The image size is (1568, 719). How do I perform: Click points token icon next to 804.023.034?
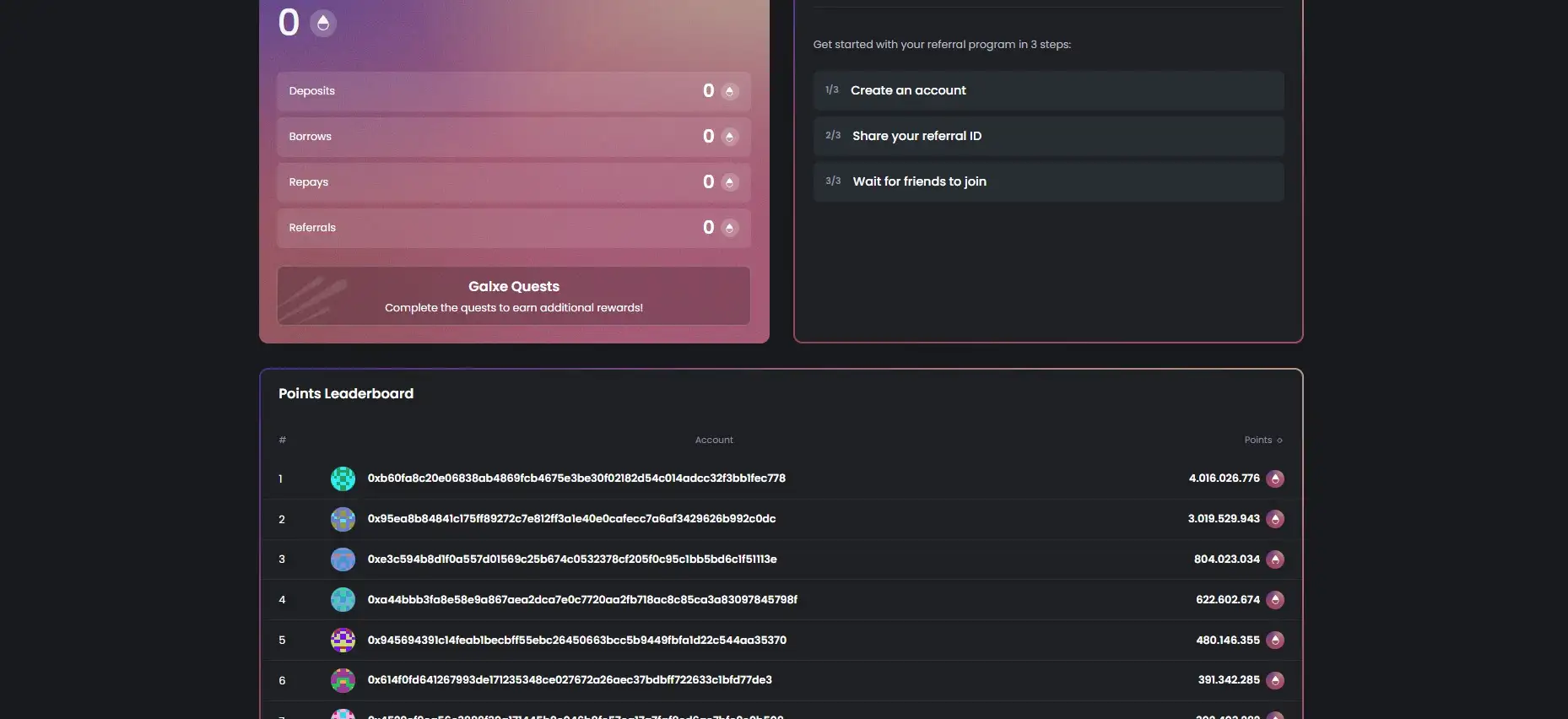point(1275,560)
